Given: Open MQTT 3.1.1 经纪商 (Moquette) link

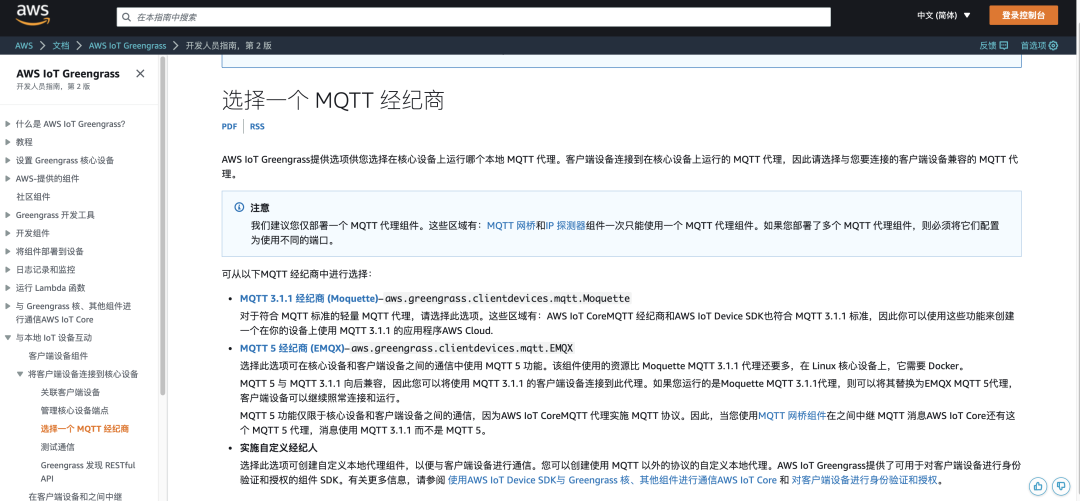Looking at the screenshot, I should click(x=309, y=298).
